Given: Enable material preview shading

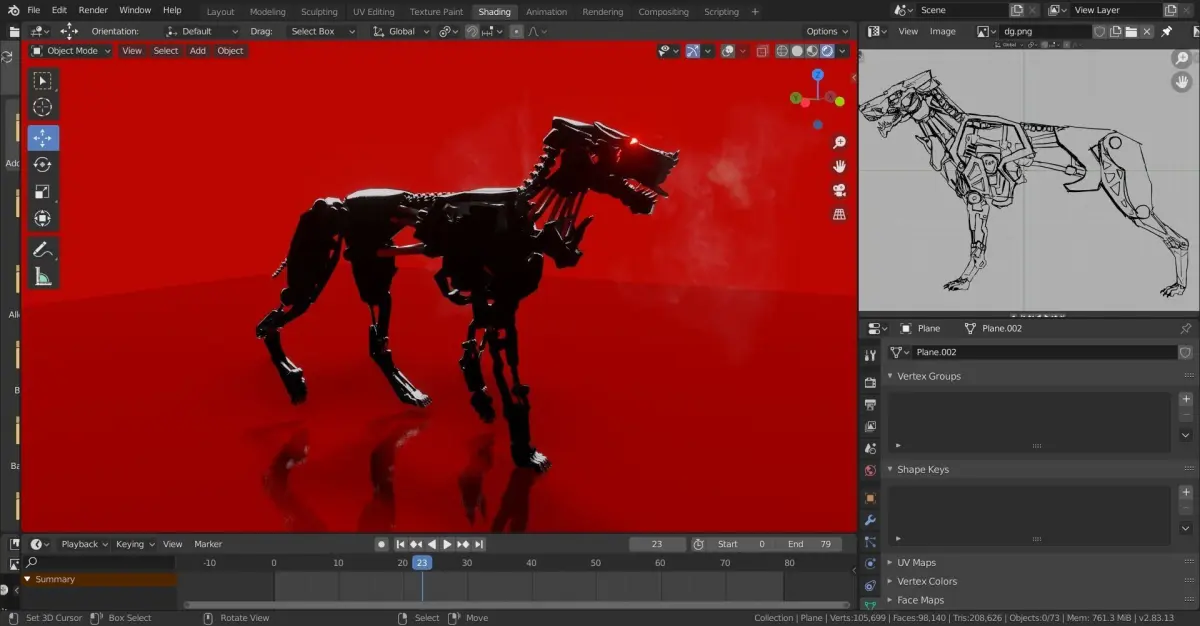Looking at the screenshot, I should pos(812,51).
